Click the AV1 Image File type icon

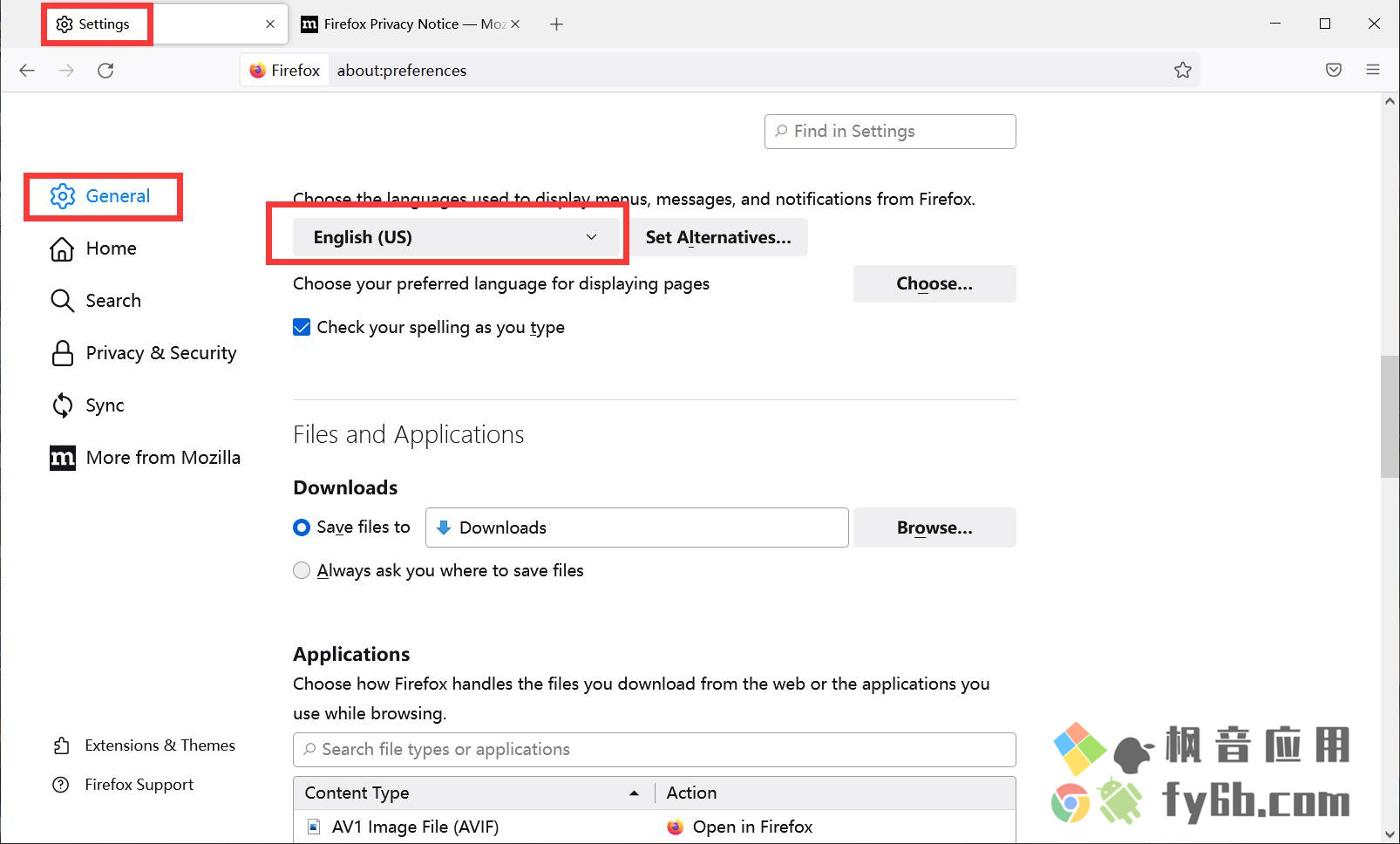point(314,827)
